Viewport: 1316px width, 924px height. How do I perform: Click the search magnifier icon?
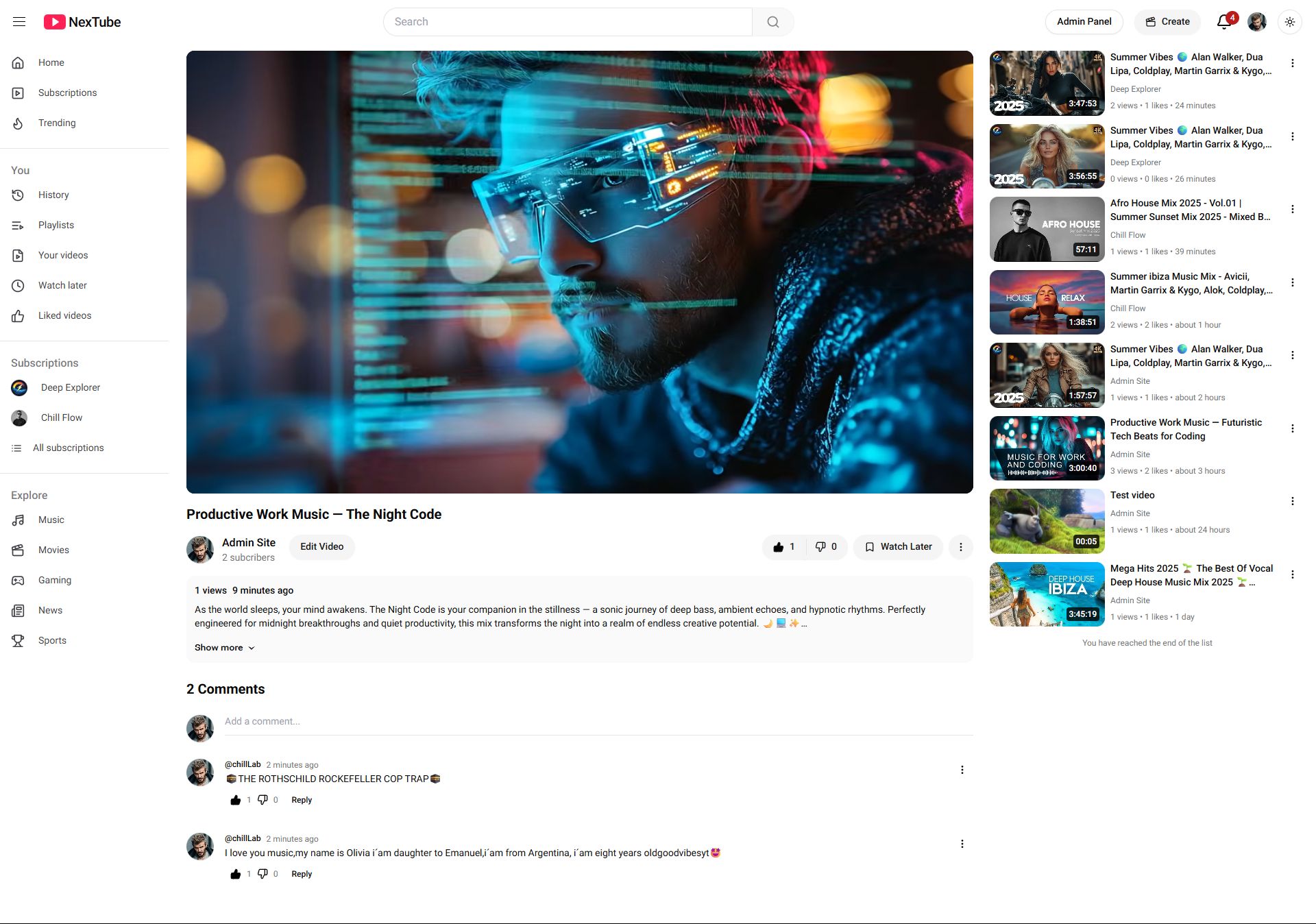tap(772, 22)
